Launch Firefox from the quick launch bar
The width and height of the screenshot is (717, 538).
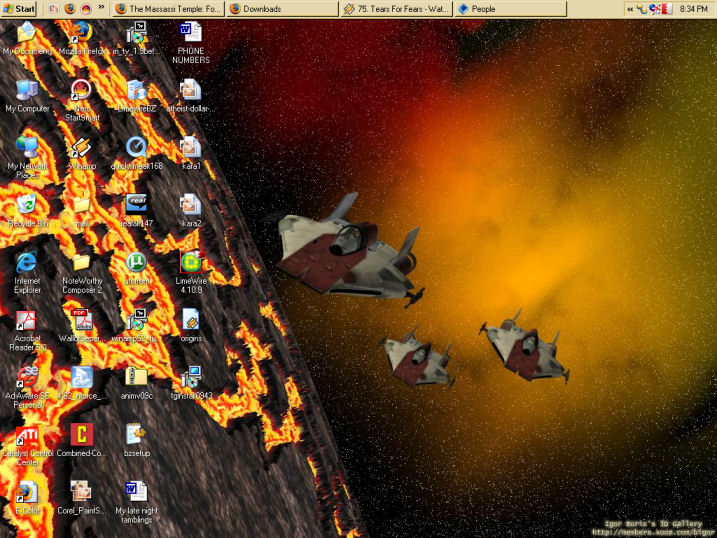(70, 9)
